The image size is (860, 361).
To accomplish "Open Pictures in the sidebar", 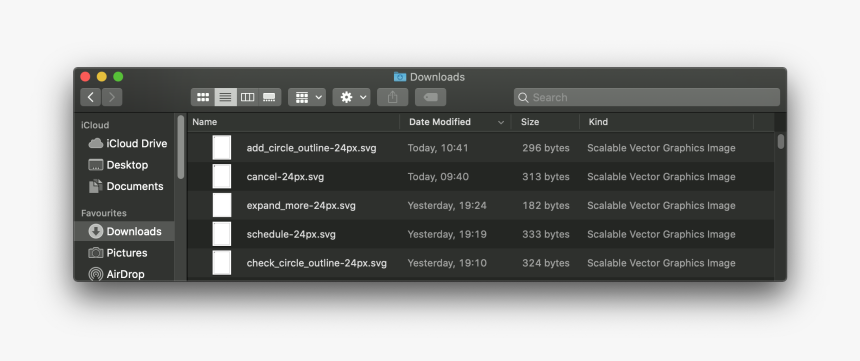I will click(x=118, y=252).
